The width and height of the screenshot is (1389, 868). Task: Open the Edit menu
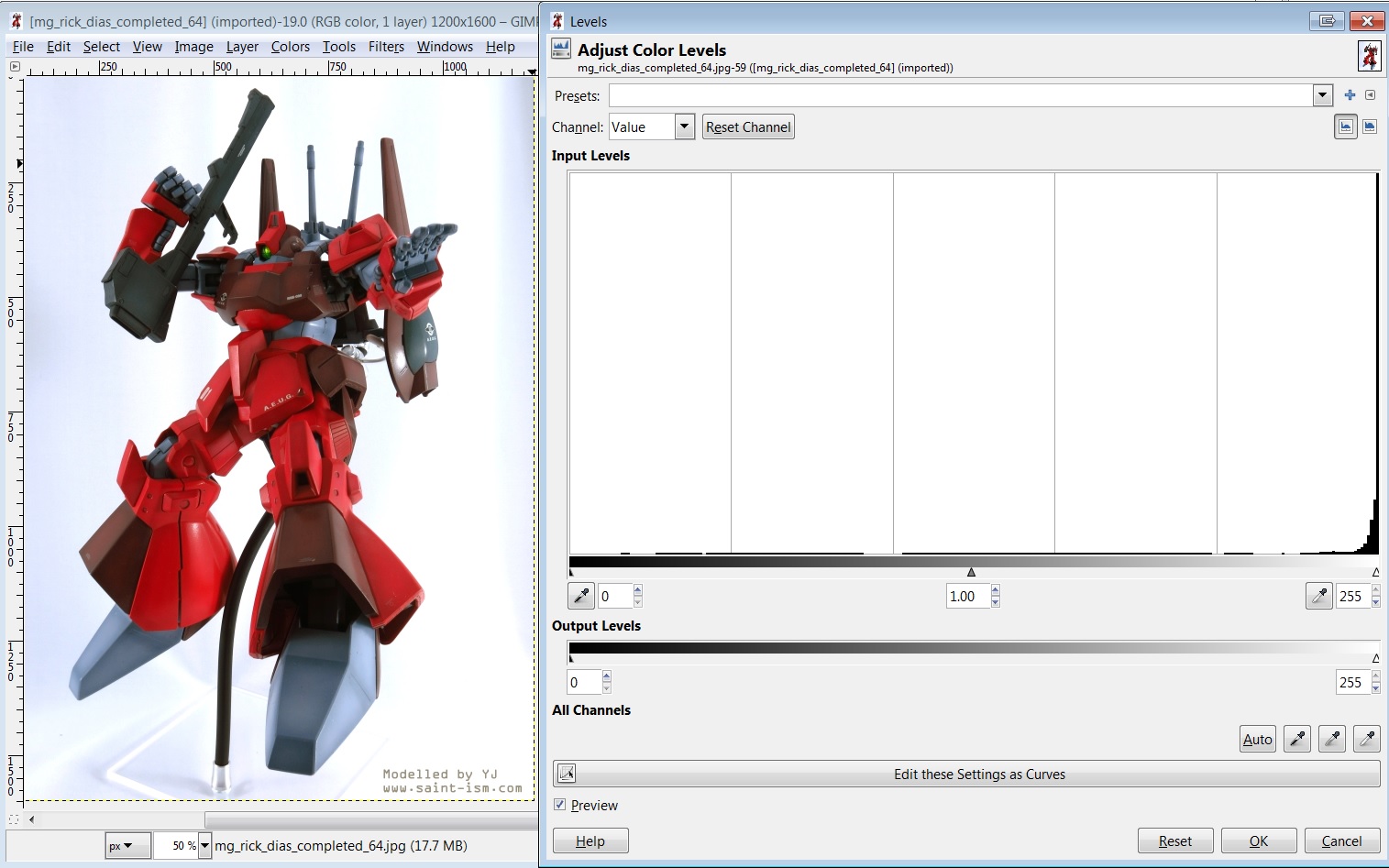coord(59,47)
